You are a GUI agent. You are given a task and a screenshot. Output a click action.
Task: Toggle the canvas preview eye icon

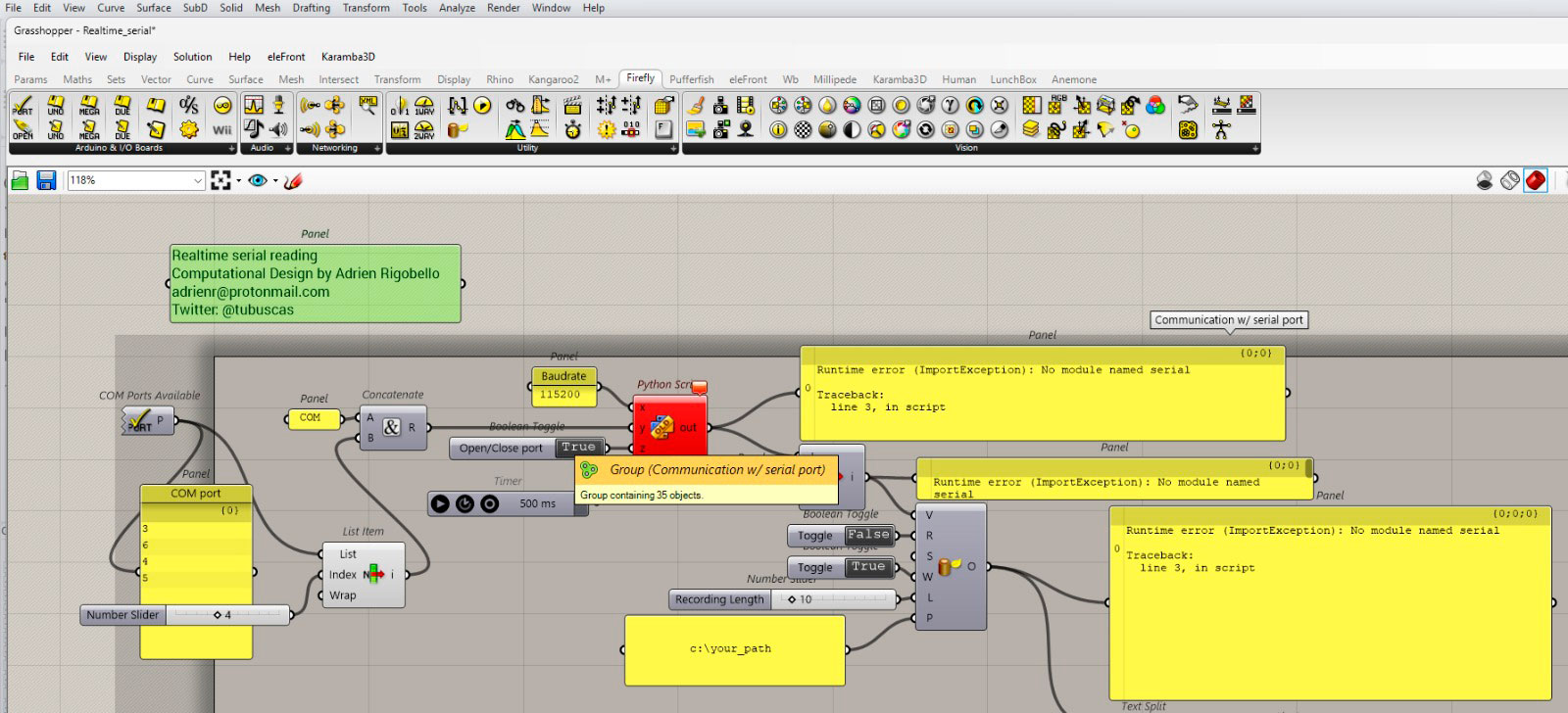258,180
